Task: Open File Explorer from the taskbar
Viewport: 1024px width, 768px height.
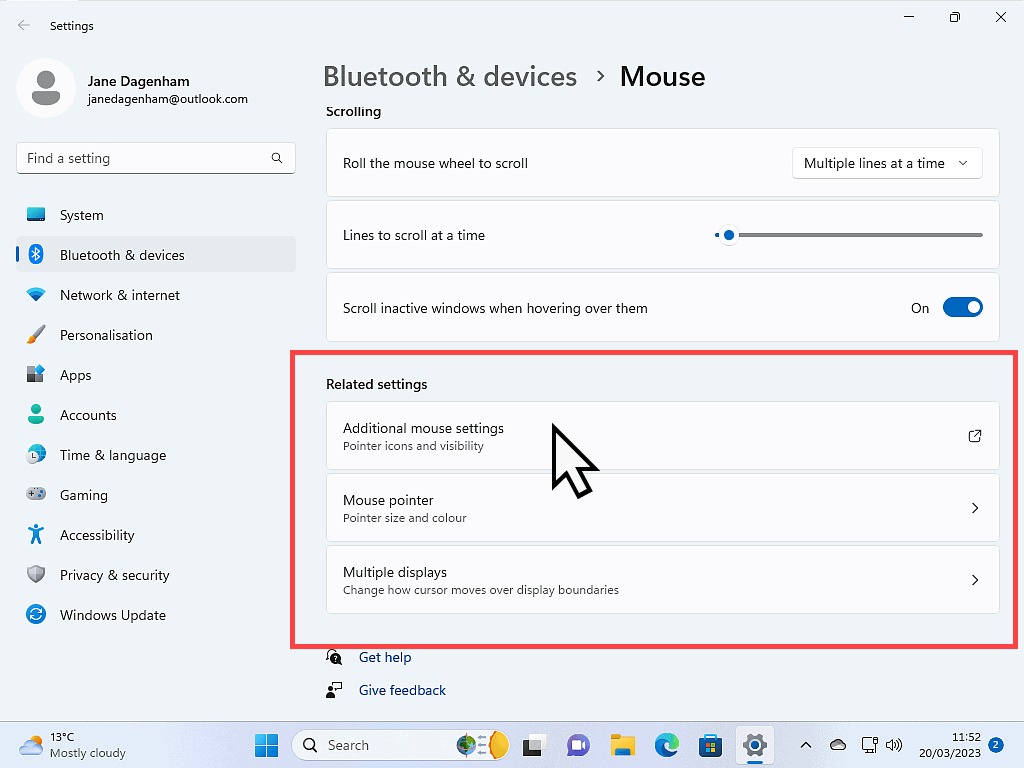Action: (x=623, y=745)
